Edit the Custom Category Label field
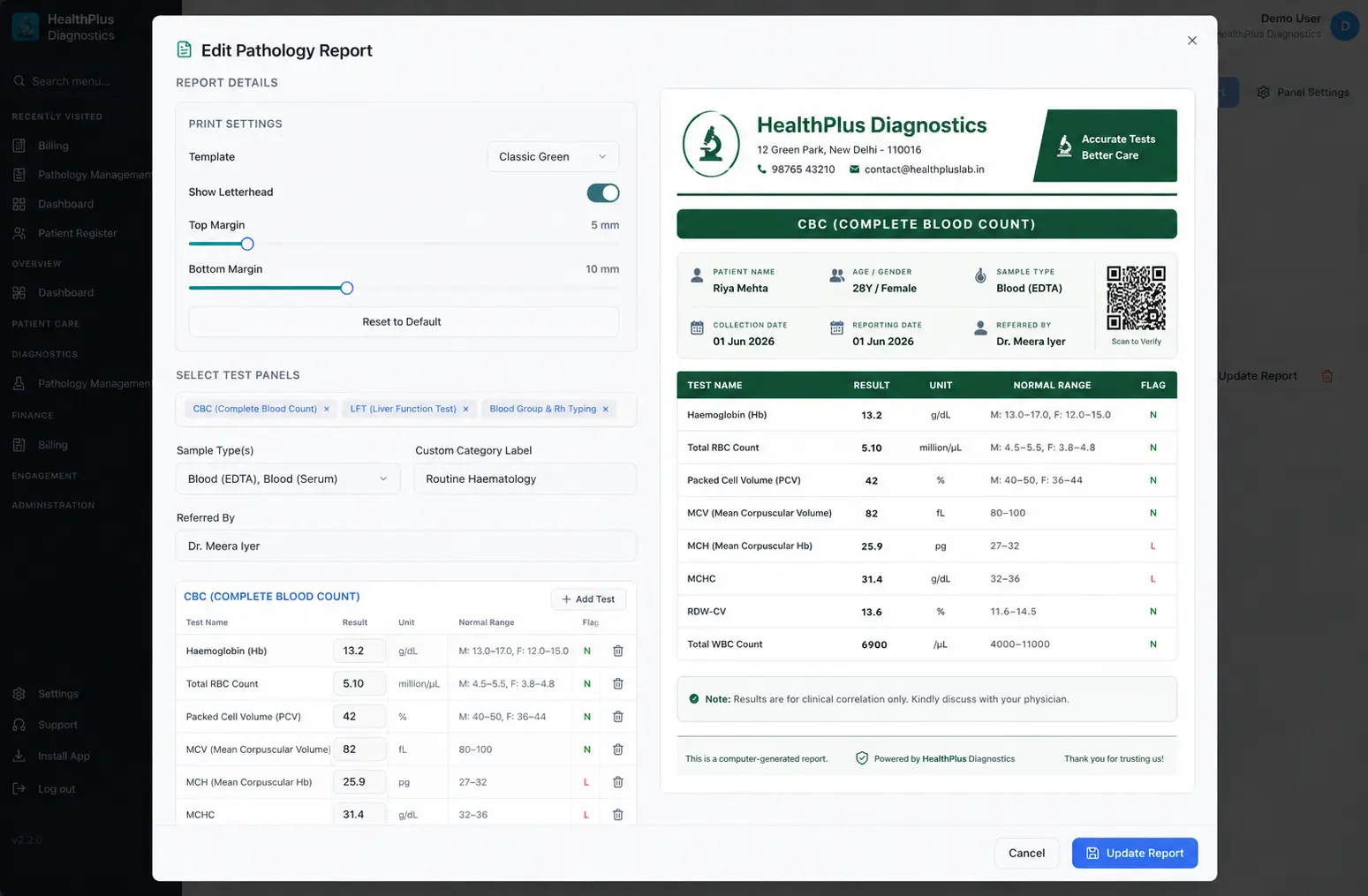 coord(525,478)
